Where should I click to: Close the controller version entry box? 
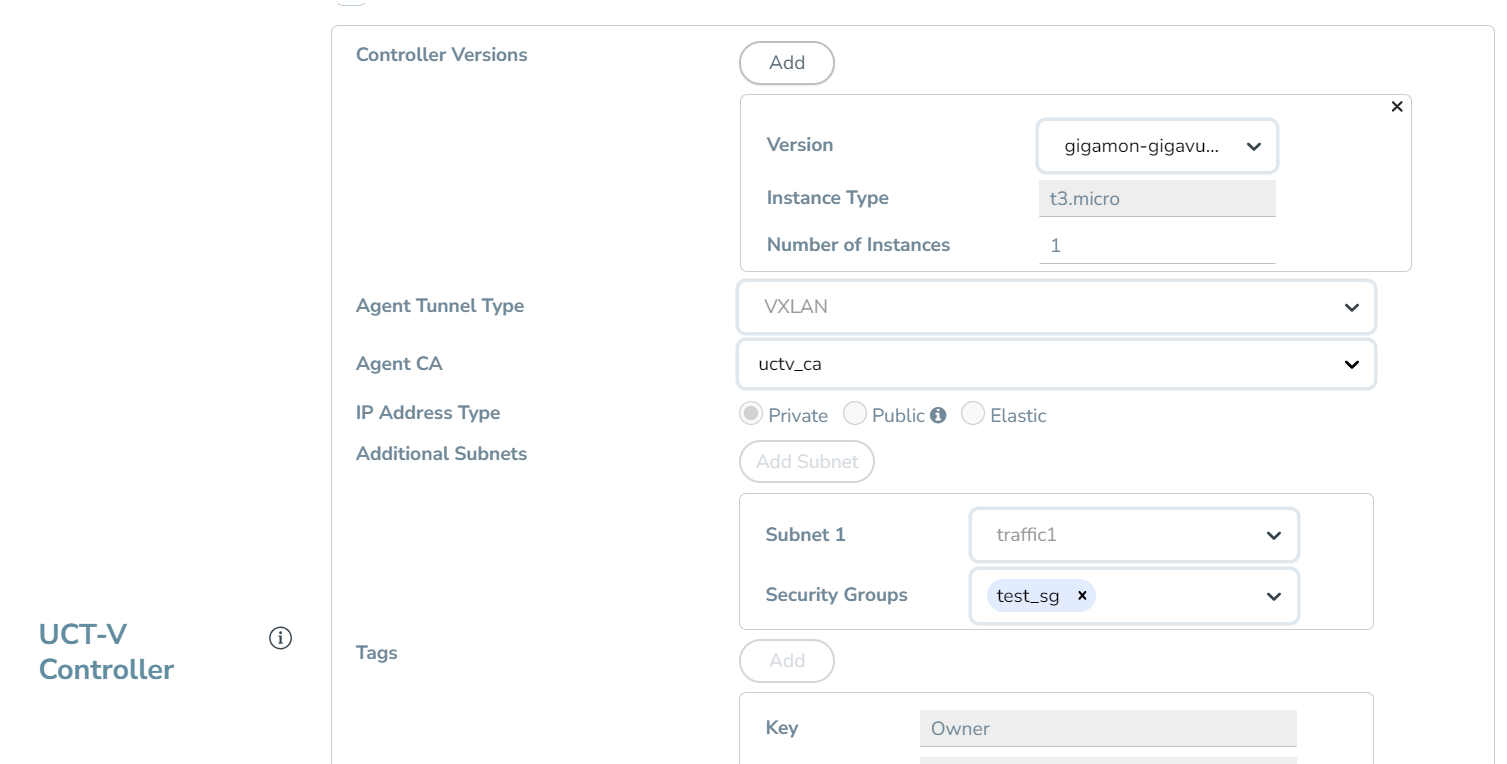point(1397,107)
